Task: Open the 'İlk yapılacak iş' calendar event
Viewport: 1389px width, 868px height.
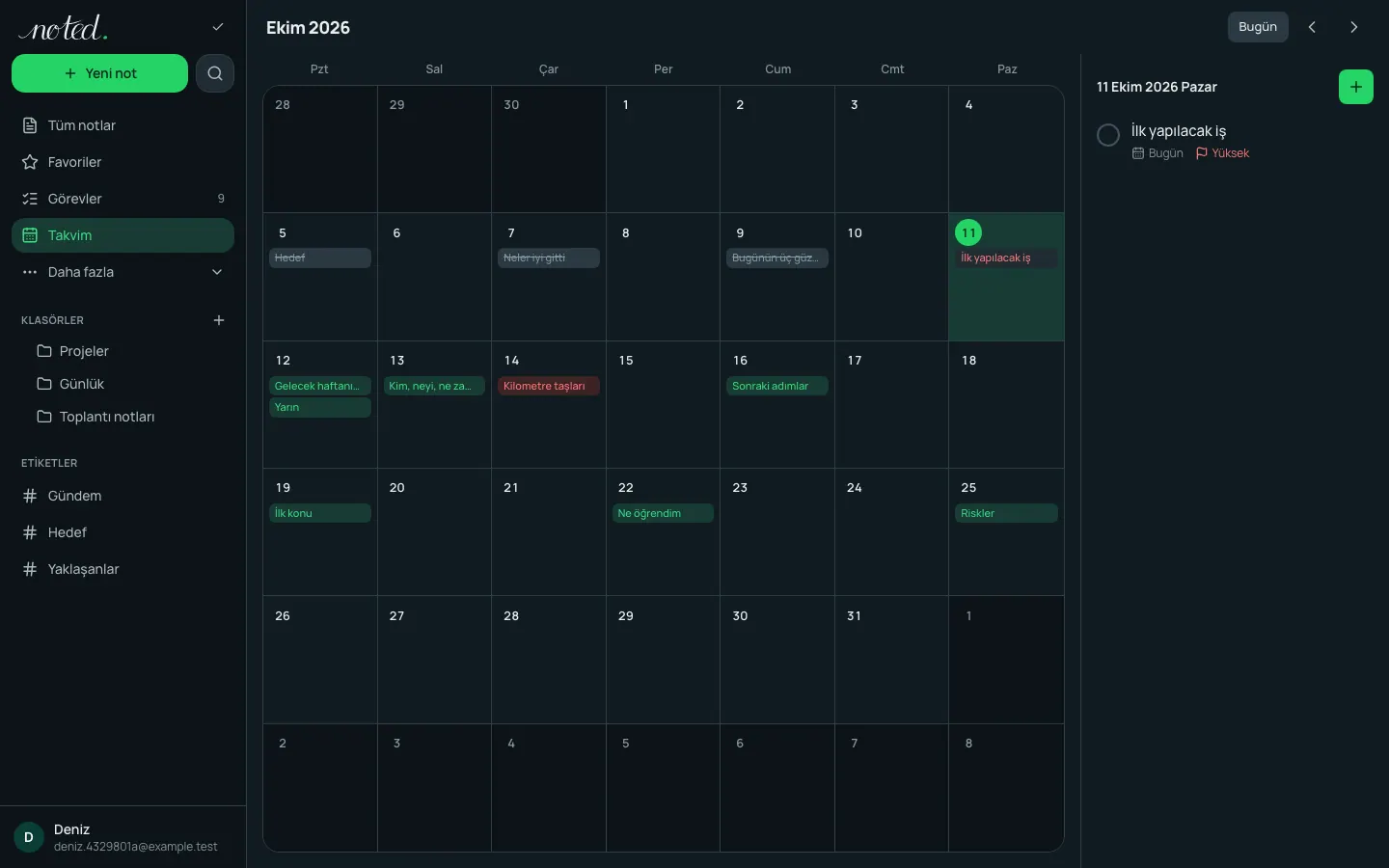Action: pyautogui.click(x=1006, y=258)
